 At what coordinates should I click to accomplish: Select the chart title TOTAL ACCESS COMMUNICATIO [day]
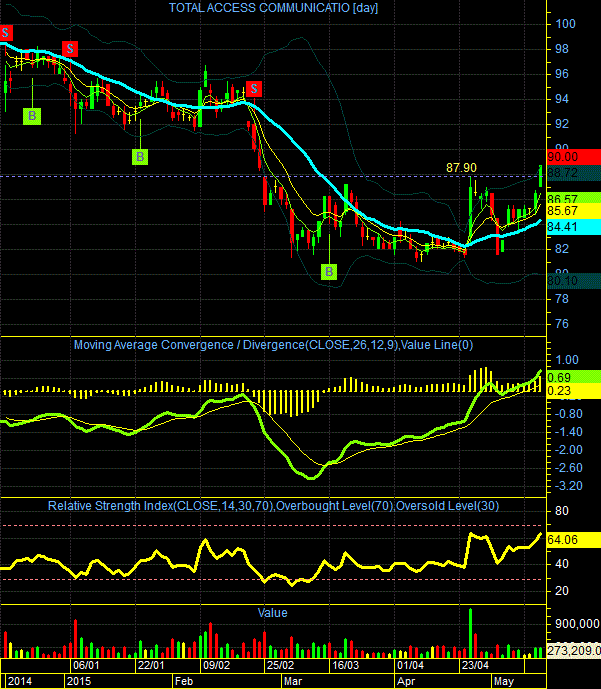click(x=273, y=8)
